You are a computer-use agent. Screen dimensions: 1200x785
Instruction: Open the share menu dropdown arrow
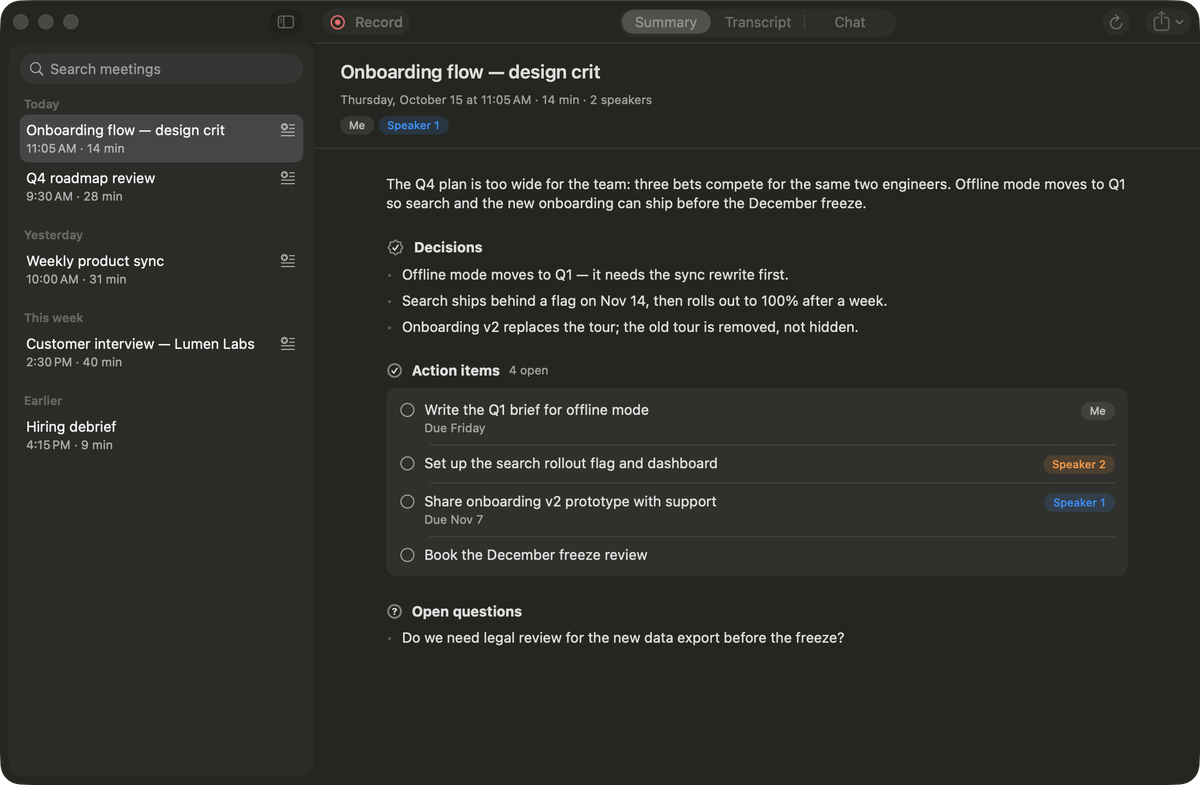pyautogui.click(x=1180, y=22)
